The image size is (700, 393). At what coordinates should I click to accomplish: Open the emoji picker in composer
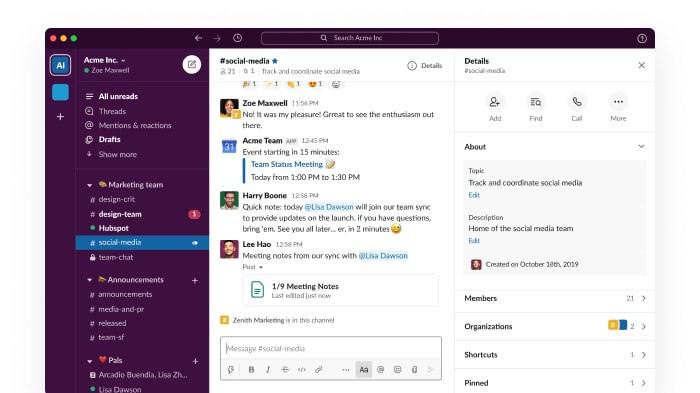pos(397,369)
